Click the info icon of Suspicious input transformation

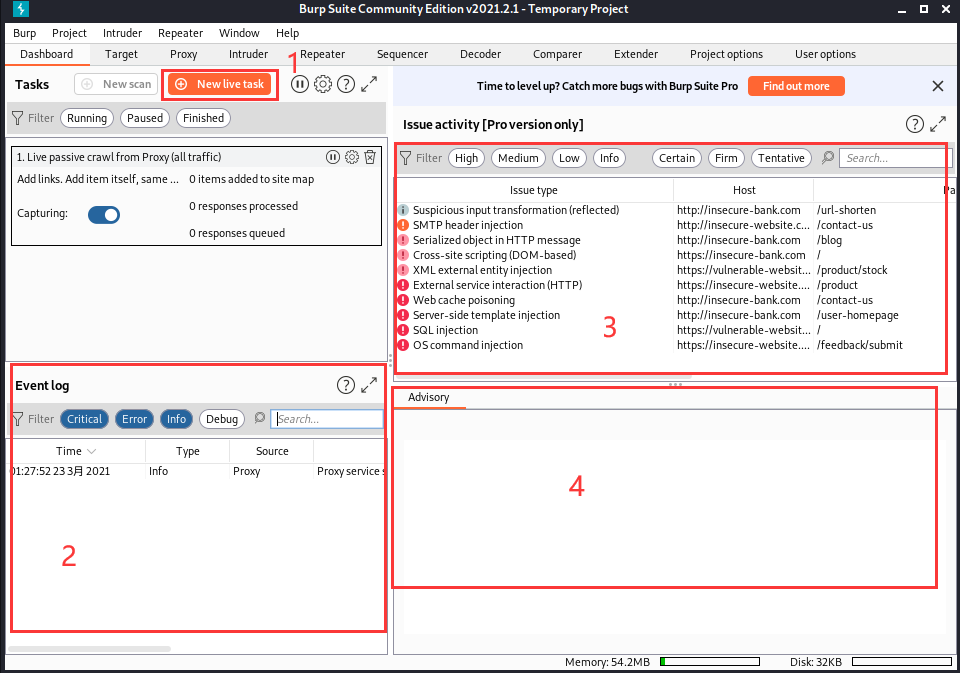[403, 210]
